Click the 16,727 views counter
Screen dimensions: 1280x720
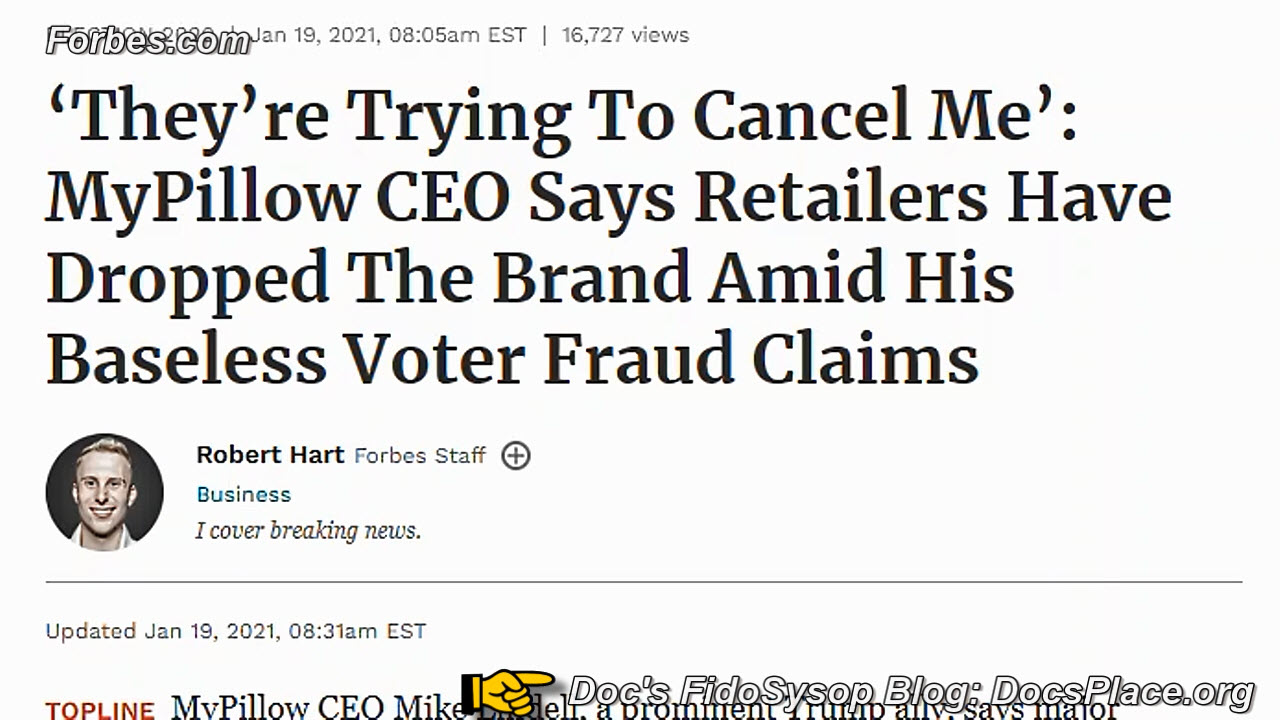coord(625,35)
